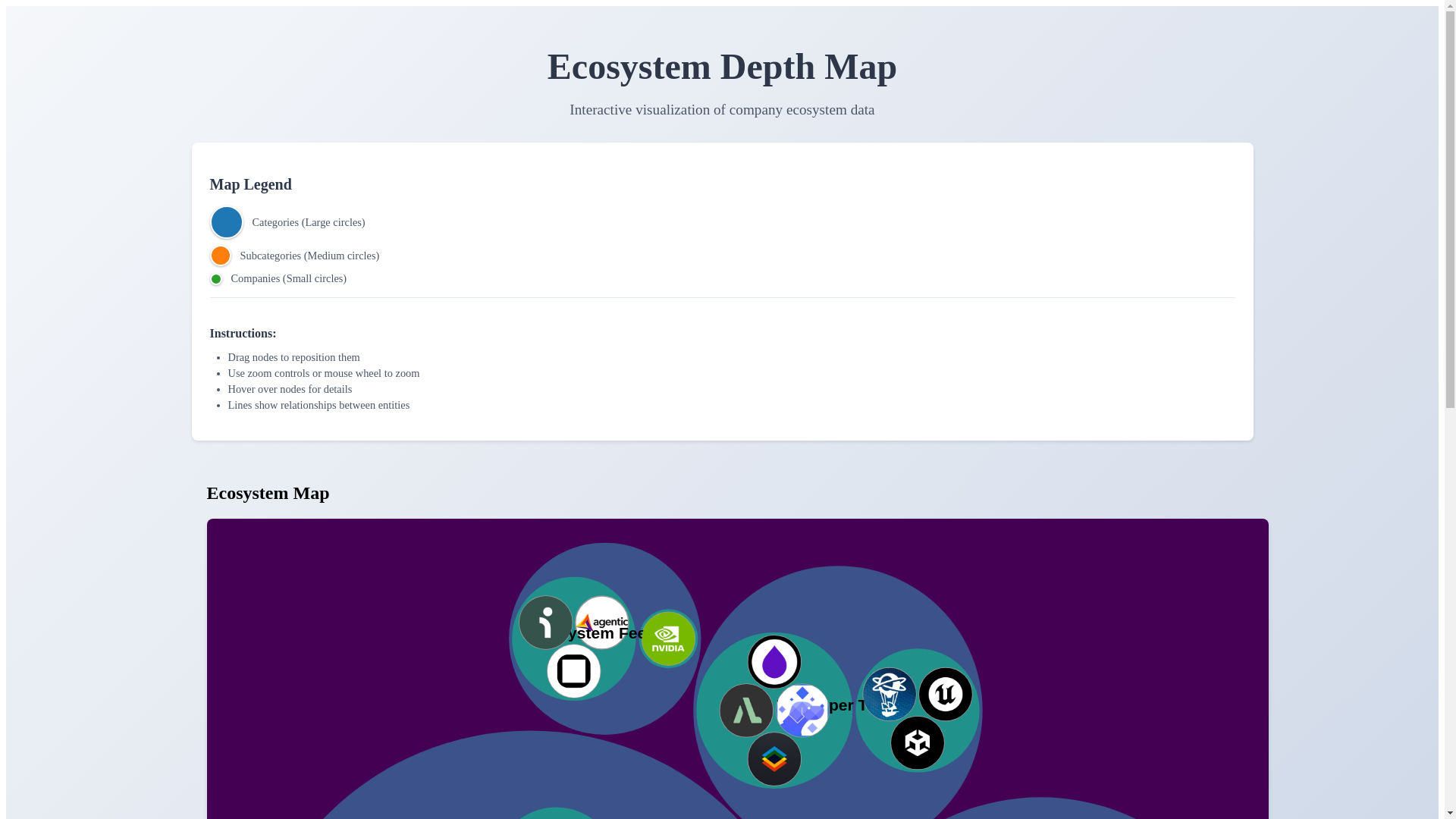Click "Drag nodes to reposition them" text
Screen dimensions: 1456x819
tap(293, 357)
